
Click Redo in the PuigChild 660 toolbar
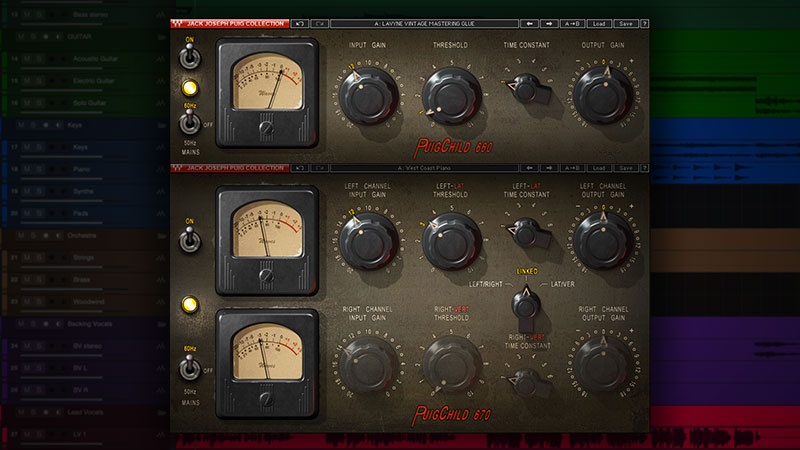[x=319, y=23]
